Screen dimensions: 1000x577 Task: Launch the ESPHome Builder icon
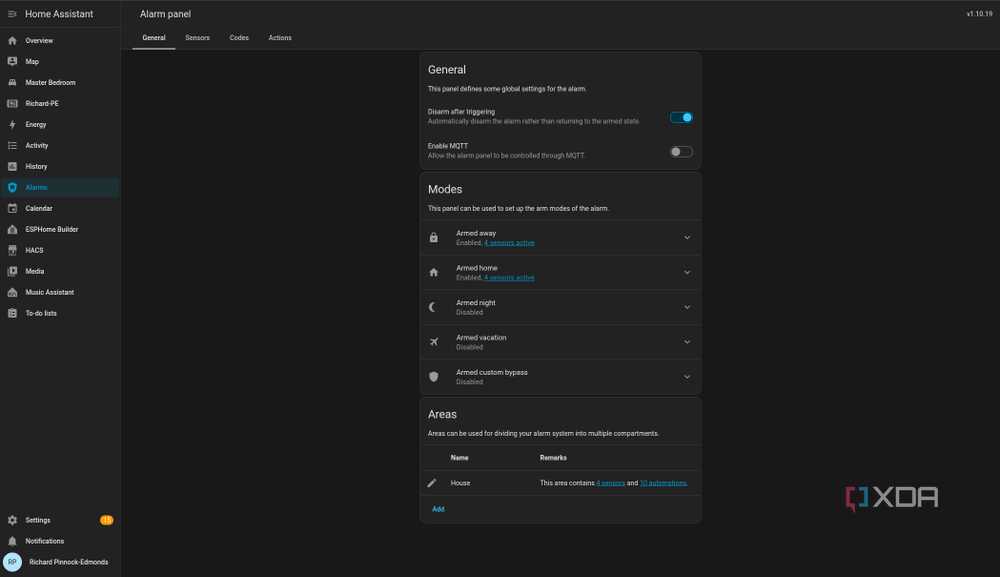(12, 230)
